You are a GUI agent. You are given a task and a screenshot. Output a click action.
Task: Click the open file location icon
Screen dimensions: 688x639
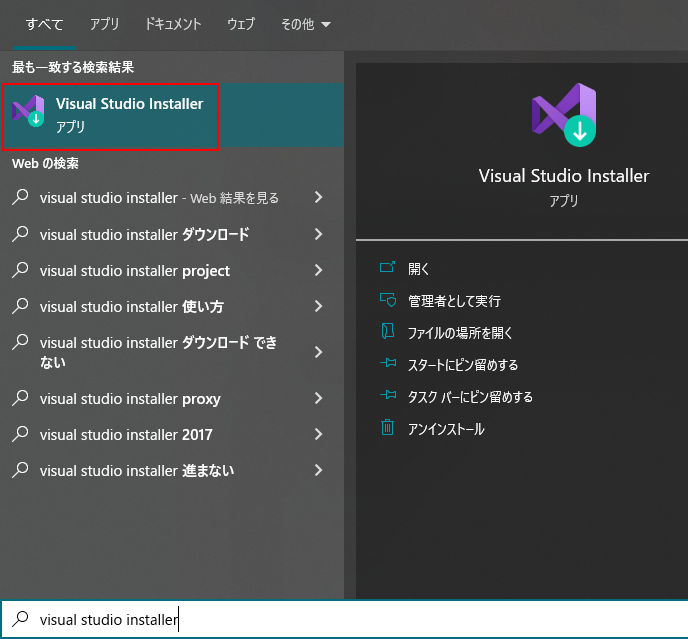[x=388, y=333]
